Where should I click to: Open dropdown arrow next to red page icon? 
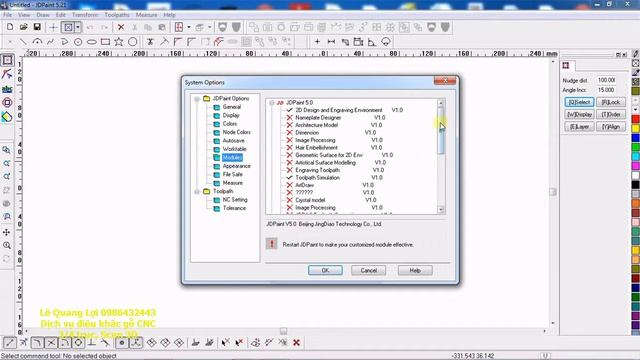coord(189,27)
